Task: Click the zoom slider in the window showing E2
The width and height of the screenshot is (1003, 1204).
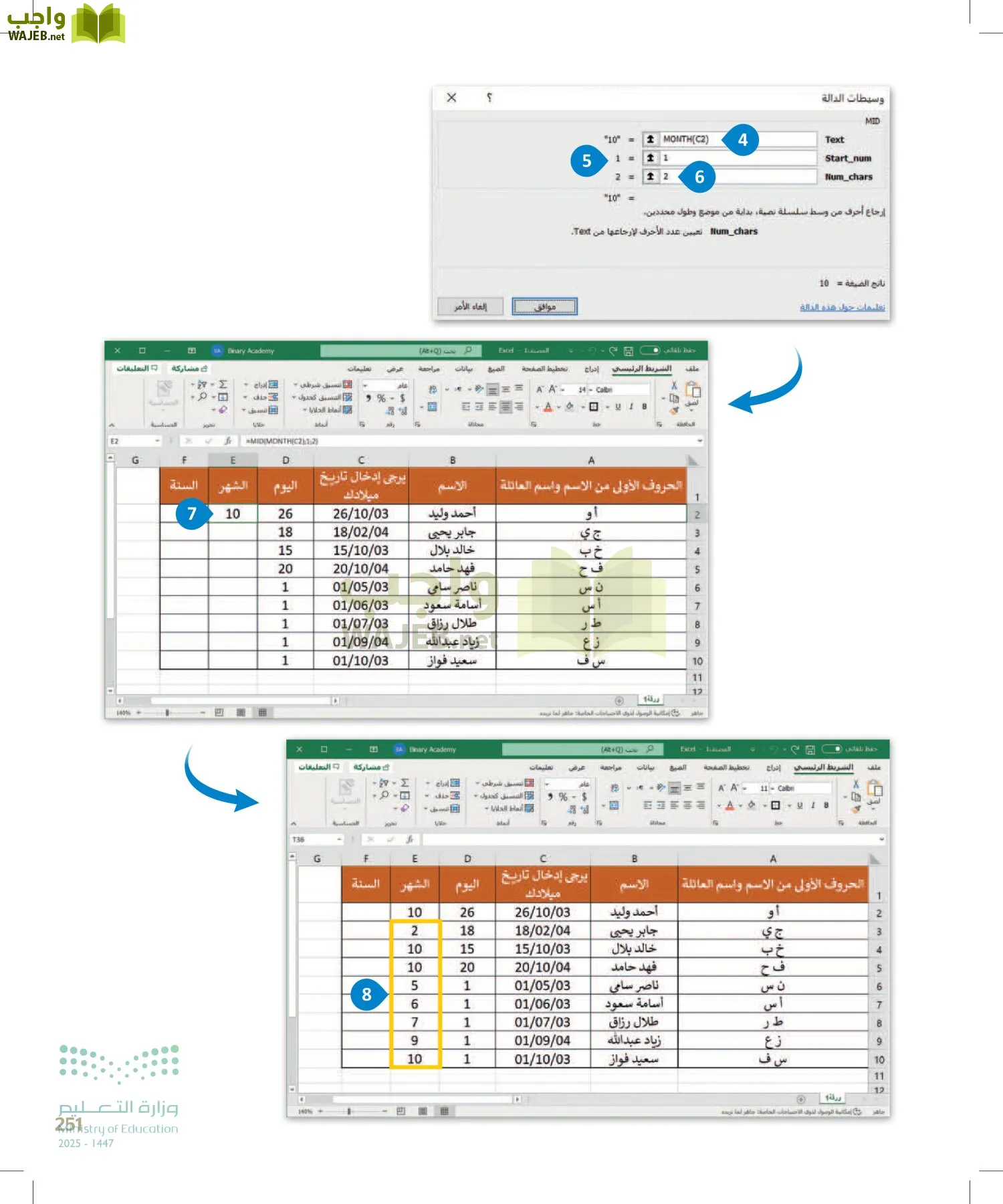Action: pyautogui.click(x=167, y=713)
